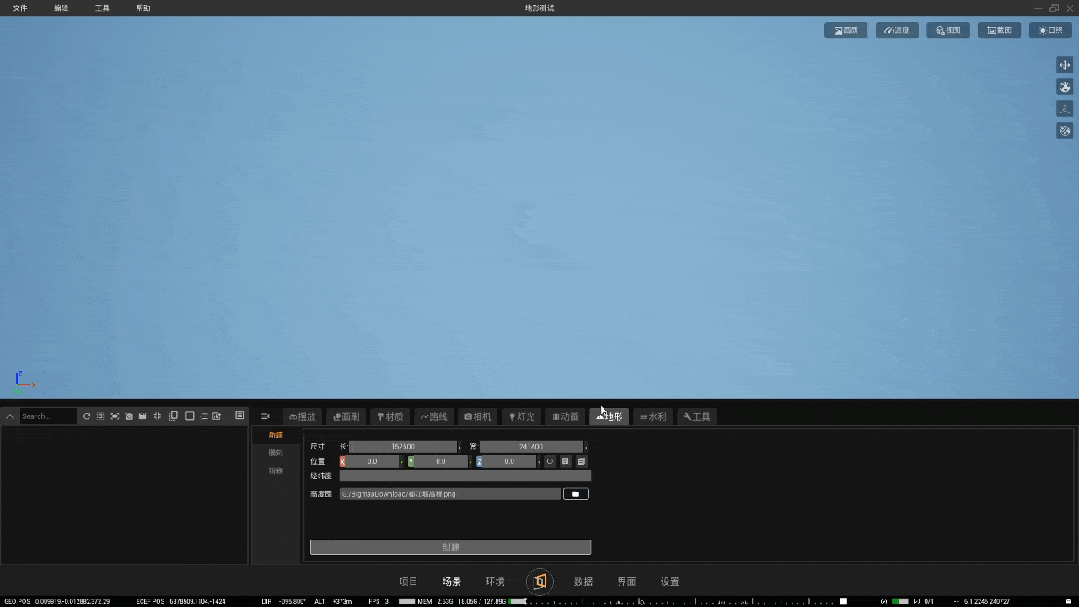Switch to the 水利 tab
The width and height of the screenshot is (1079, 607).
coord(653,416)
